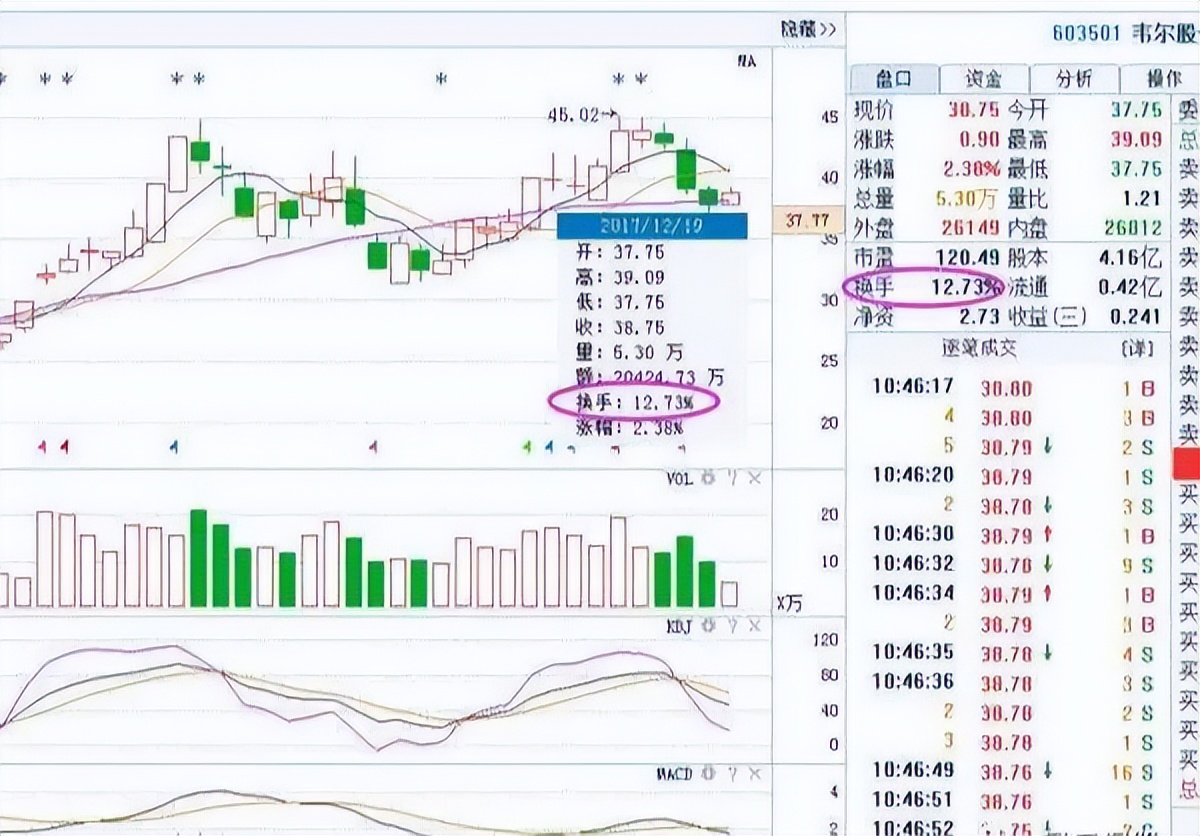
Task: Select the tallest green volume bar
Action: [199, 558]
